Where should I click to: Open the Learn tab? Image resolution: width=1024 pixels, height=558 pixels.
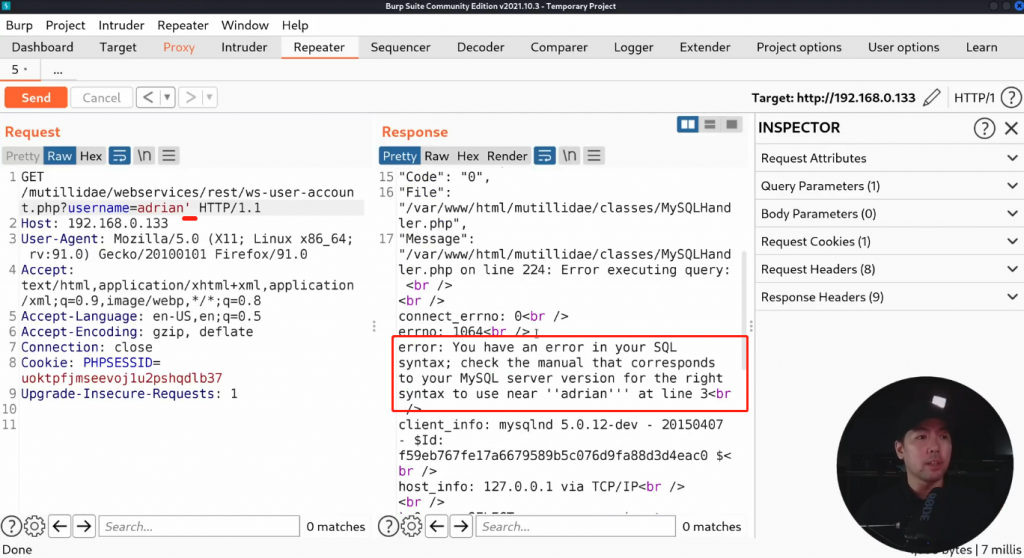(x=982, y=47)
